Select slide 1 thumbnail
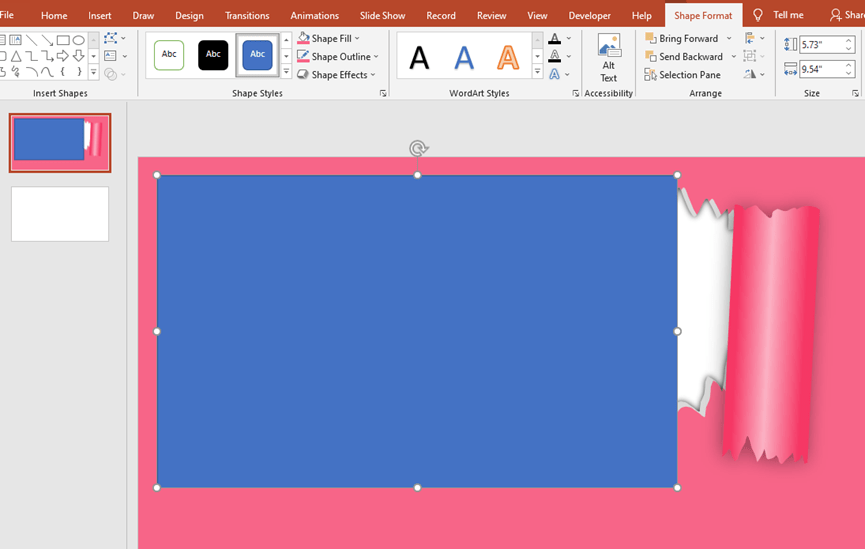 (x=60, y=143)
